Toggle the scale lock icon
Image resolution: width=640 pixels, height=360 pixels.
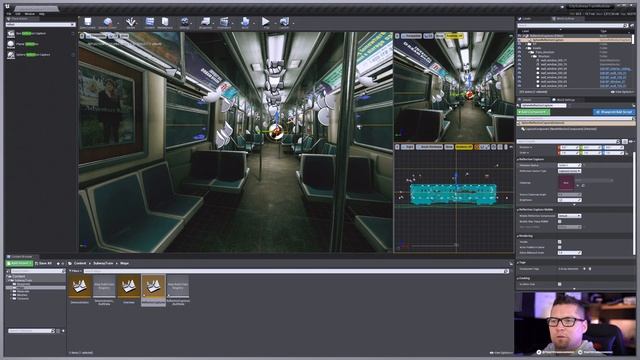[x=627, y=153]
